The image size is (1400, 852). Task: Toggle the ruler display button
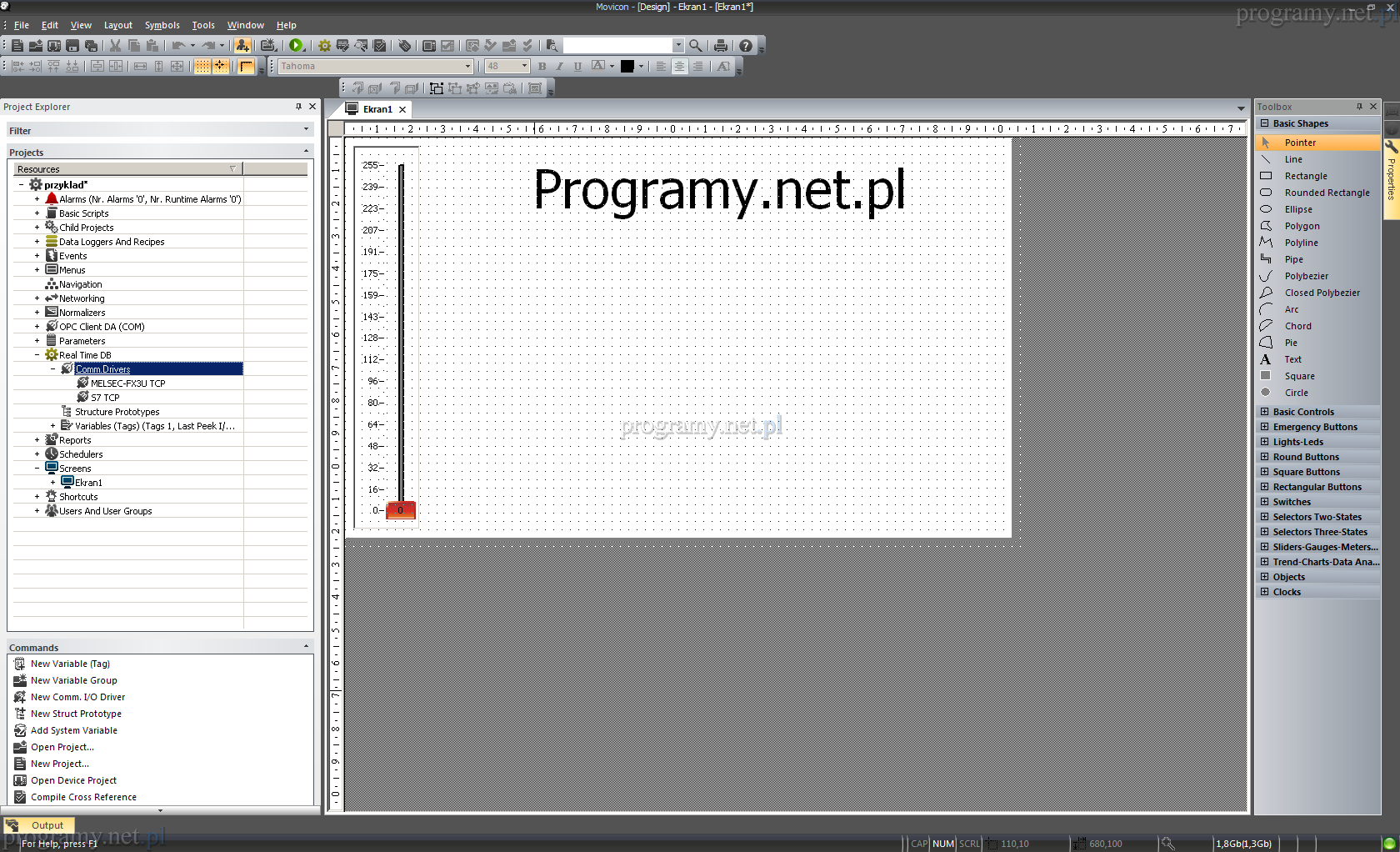tap(246, 66)
